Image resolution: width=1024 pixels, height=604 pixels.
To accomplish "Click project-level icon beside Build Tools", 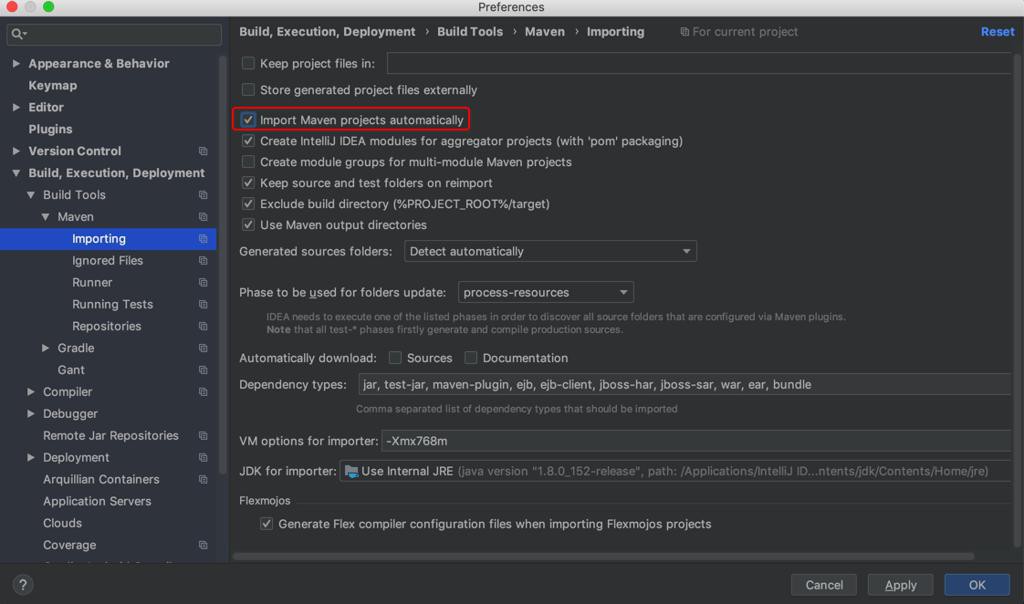I will [203, 195].
